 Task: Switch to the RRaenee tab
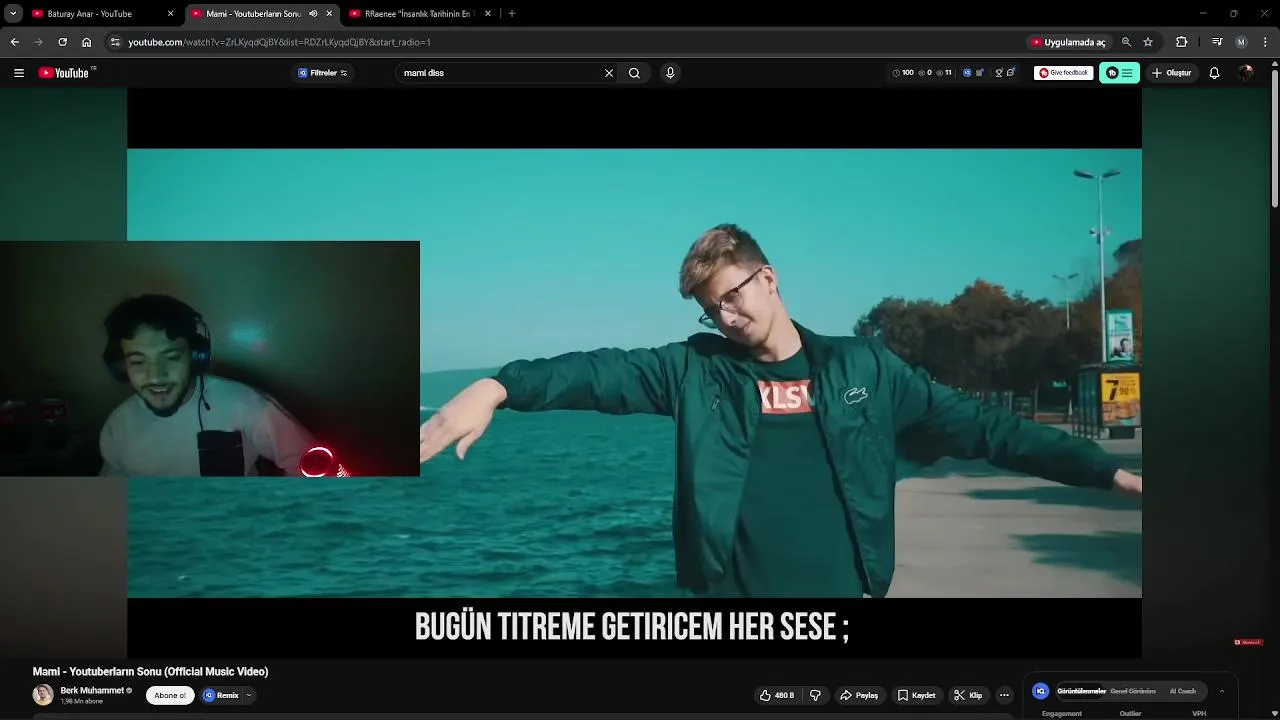[x=418, y=14]
